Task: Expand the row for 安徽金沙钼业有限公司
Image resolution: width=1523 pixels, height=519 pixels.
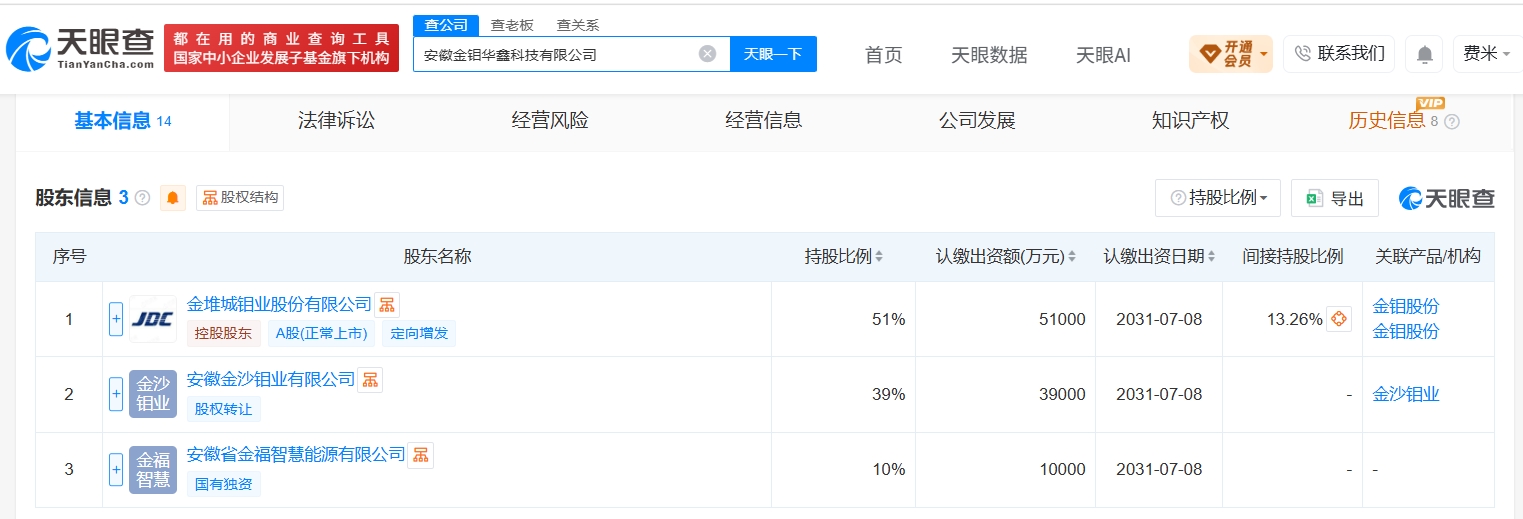Action: tap(116, 394)
